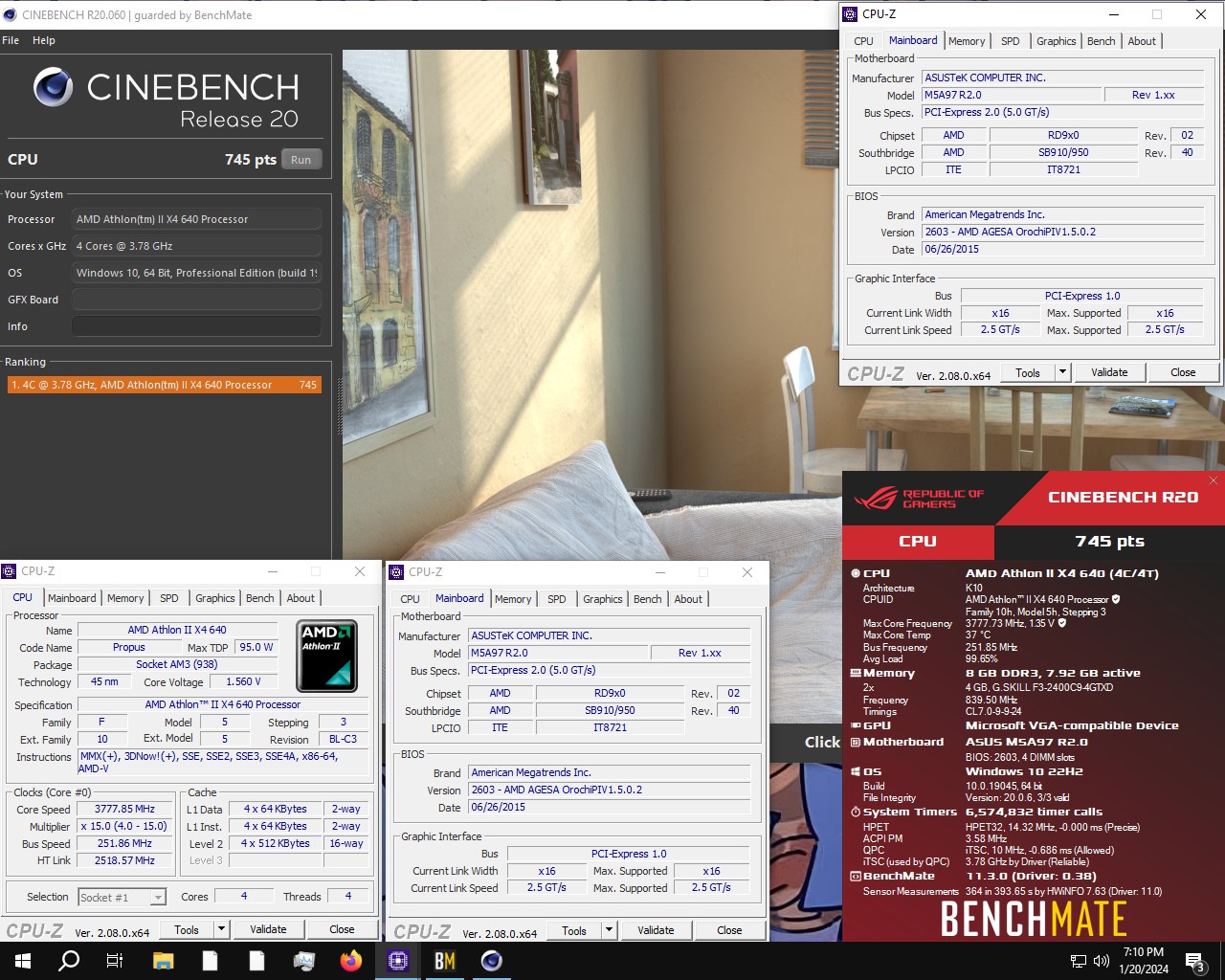Switch to BenchMate via the BM taskbar icon
The width and height of the screenshot is (1225, 980).
[445, 960]
